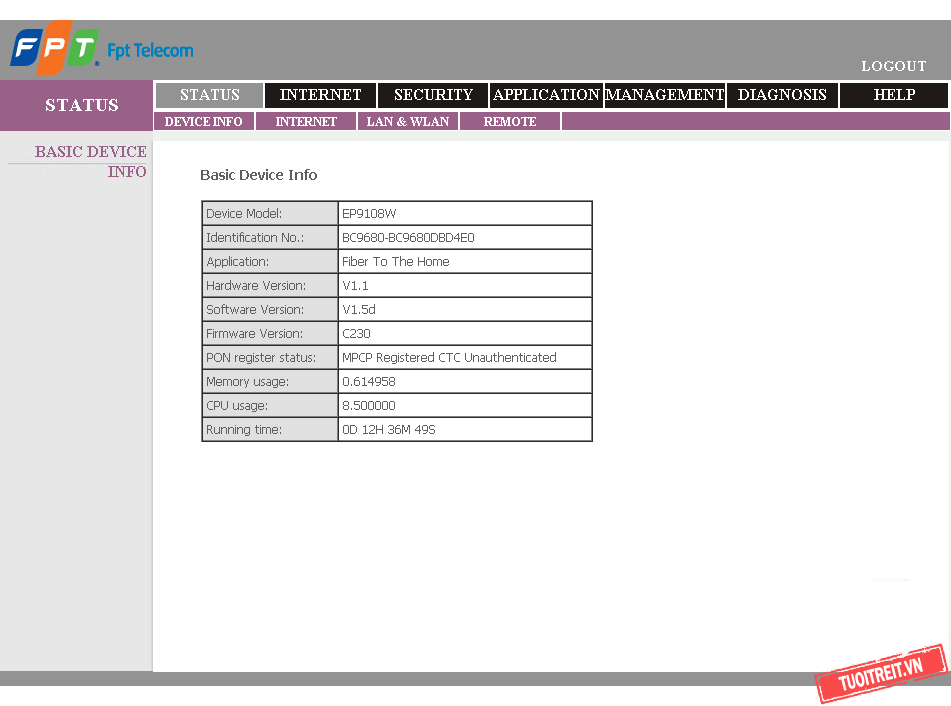Viewport: 951px width, 706px height.
Task: Click the PON register status value cell
Action: [449, 358]
